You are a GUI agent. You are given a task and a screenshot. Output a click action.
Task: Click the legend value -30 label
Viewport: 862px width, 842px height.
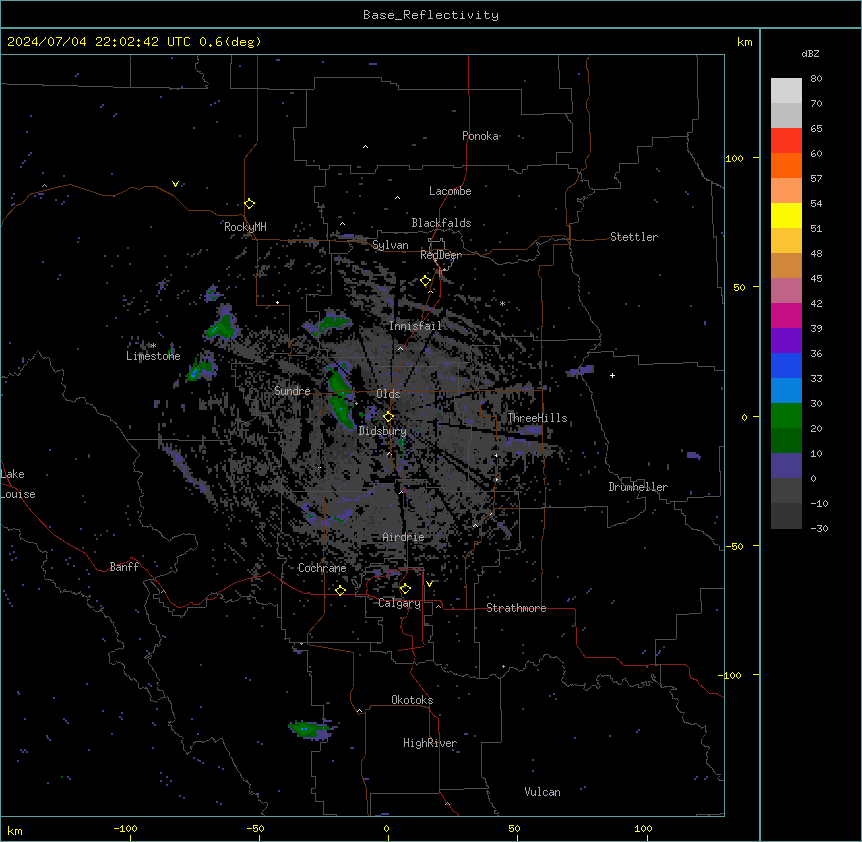point(819,528)
